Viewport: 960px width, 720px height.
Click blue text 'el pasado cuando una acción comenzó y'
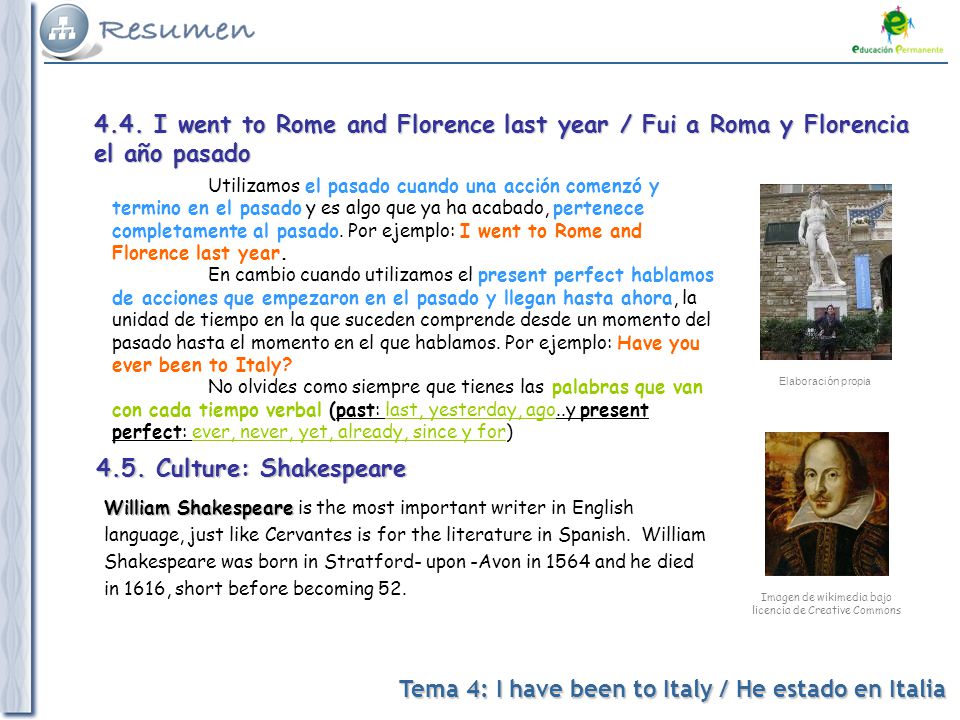[x=482, y=186]
